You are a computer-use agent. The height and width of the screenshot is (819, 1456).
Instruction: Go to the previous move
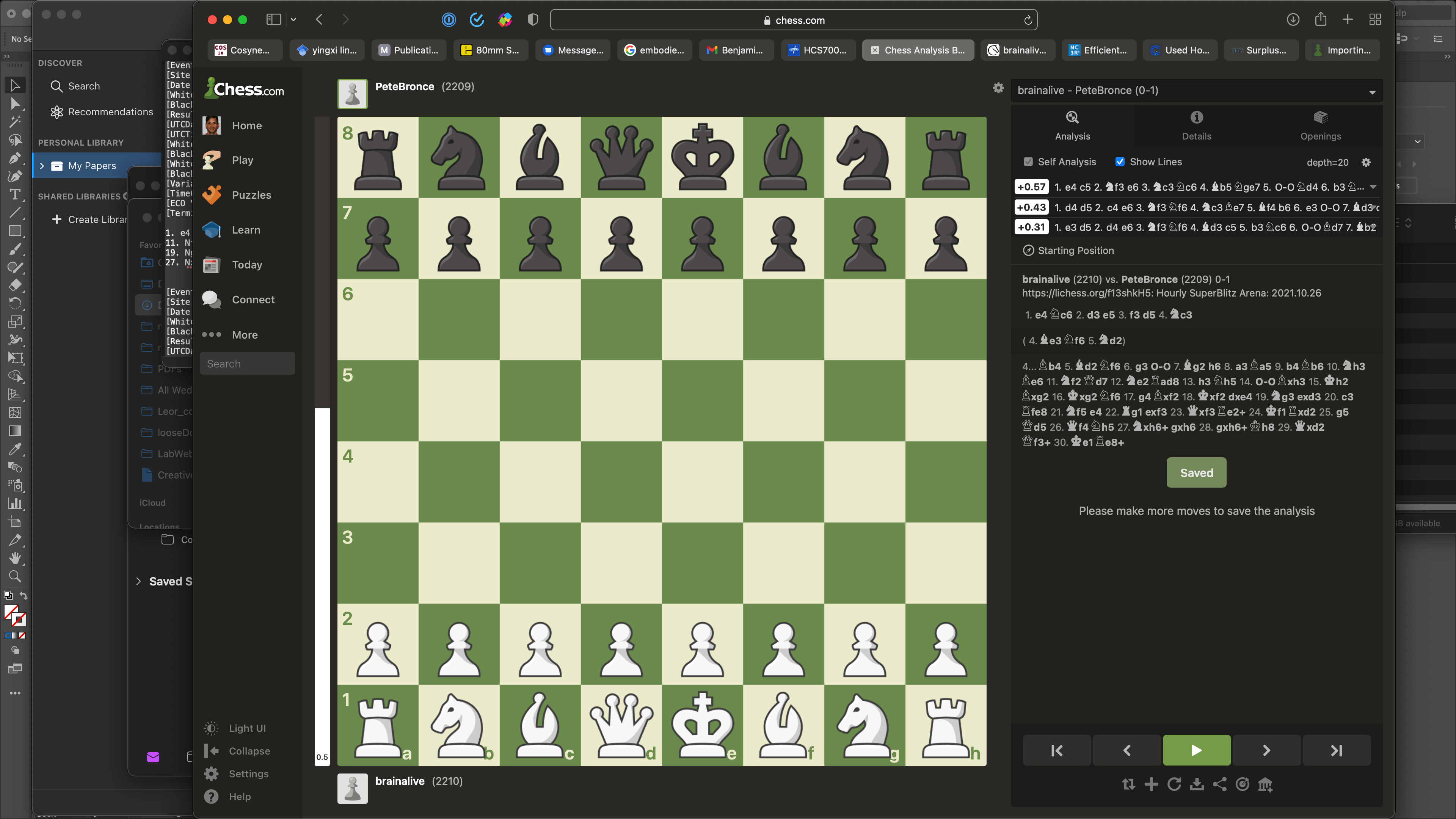[1127, 750]
